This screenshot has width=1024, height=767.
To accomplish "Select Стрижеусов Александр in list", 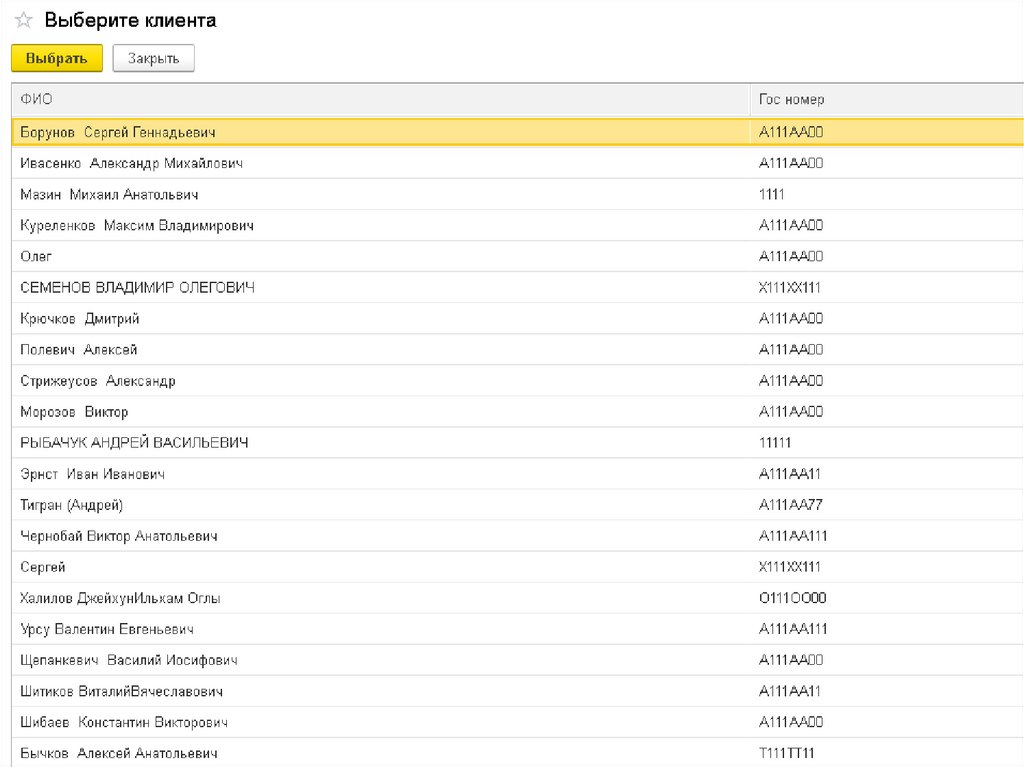I will pyautogui.click(x=98, y=381).
